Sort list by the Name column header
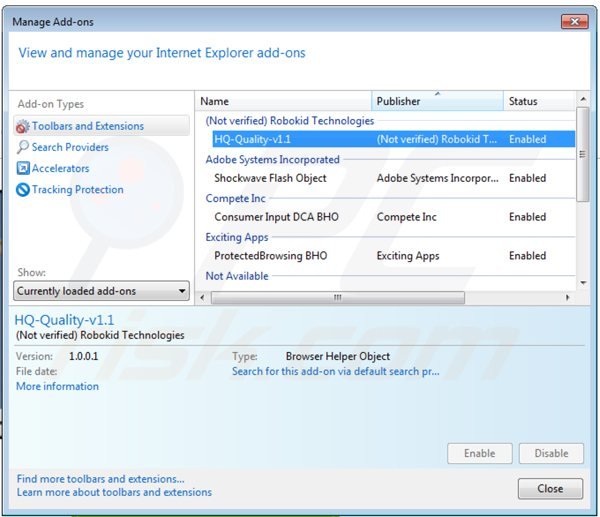The height and width of the screenshot is (517, 600). [283, 101]
